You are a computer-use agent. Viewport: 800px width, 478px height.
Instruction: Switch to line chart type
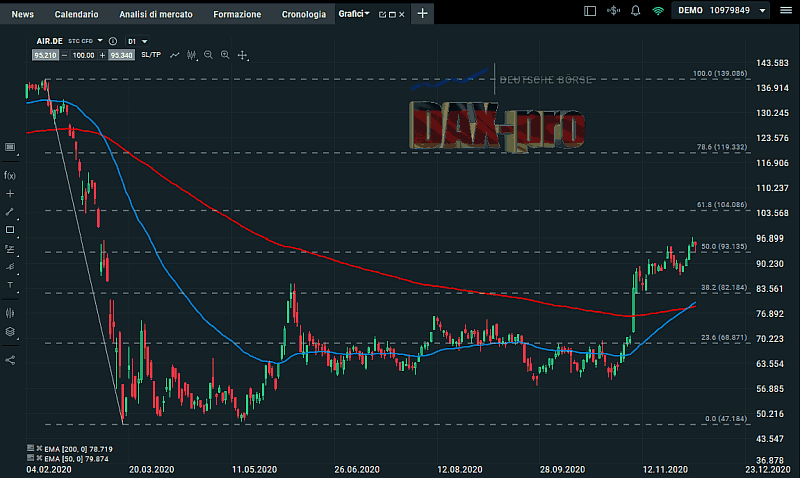pyautogui.click(x=174, y=55)
